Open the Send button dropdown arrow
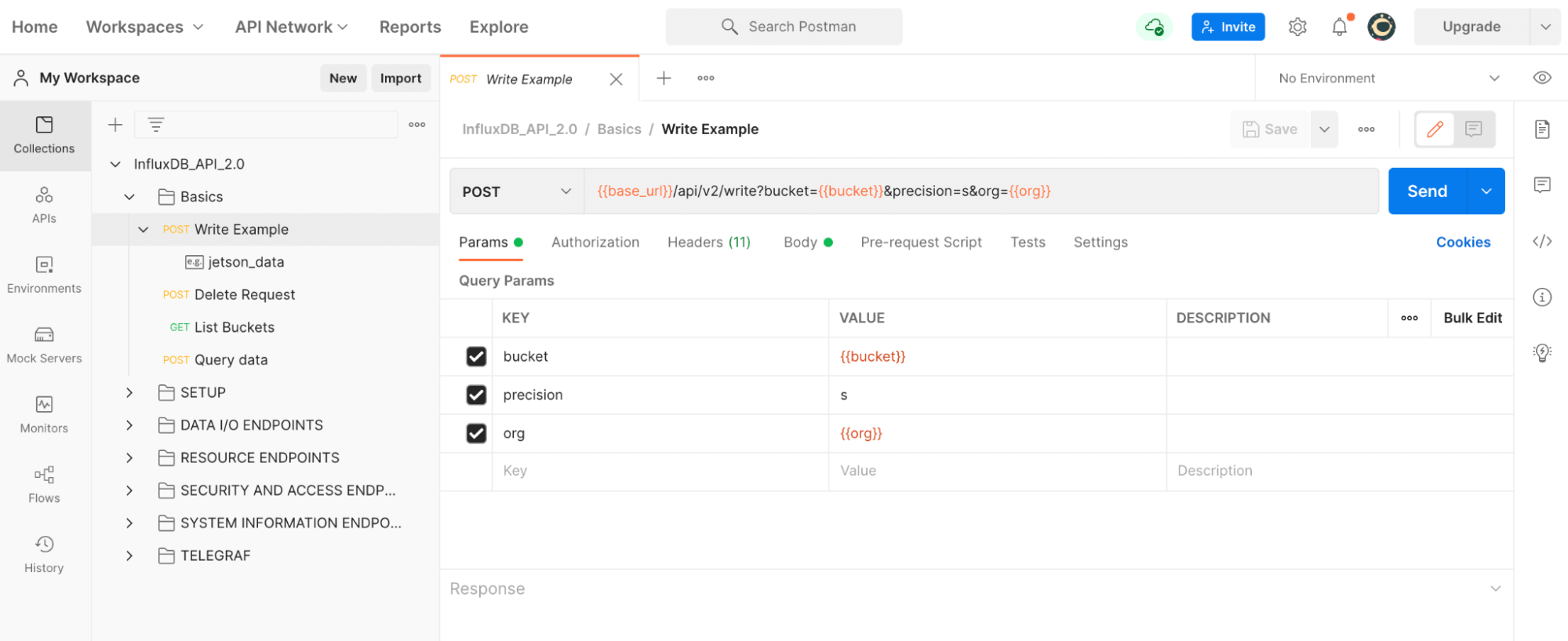The height and width of the screenshot is (641, 1568). (1486, 191)
